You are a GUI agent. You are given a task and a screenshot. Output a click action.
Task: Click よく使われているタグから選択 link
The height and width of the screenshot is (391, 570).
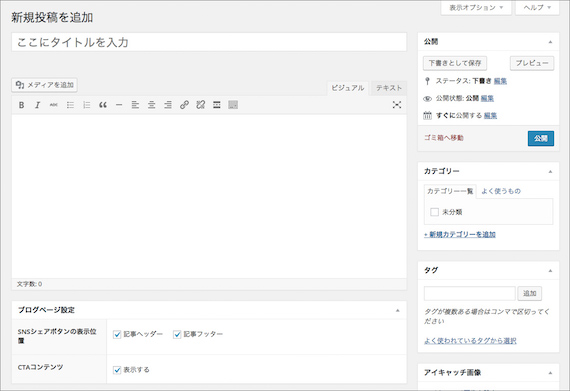470,341
